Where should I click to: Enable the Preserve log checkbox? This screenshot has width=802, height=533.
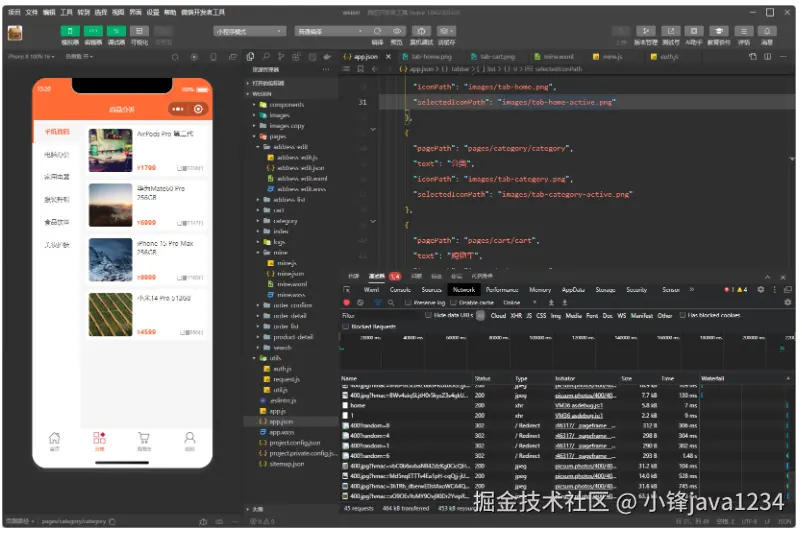408,302
